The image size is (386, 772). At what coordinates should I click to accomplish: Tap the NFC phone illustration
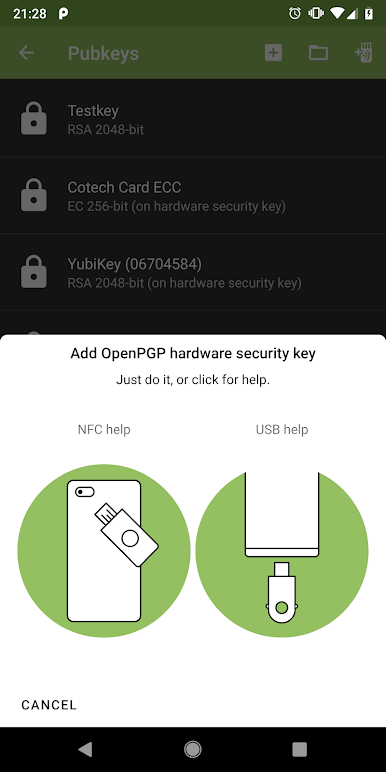pos(104,550)
